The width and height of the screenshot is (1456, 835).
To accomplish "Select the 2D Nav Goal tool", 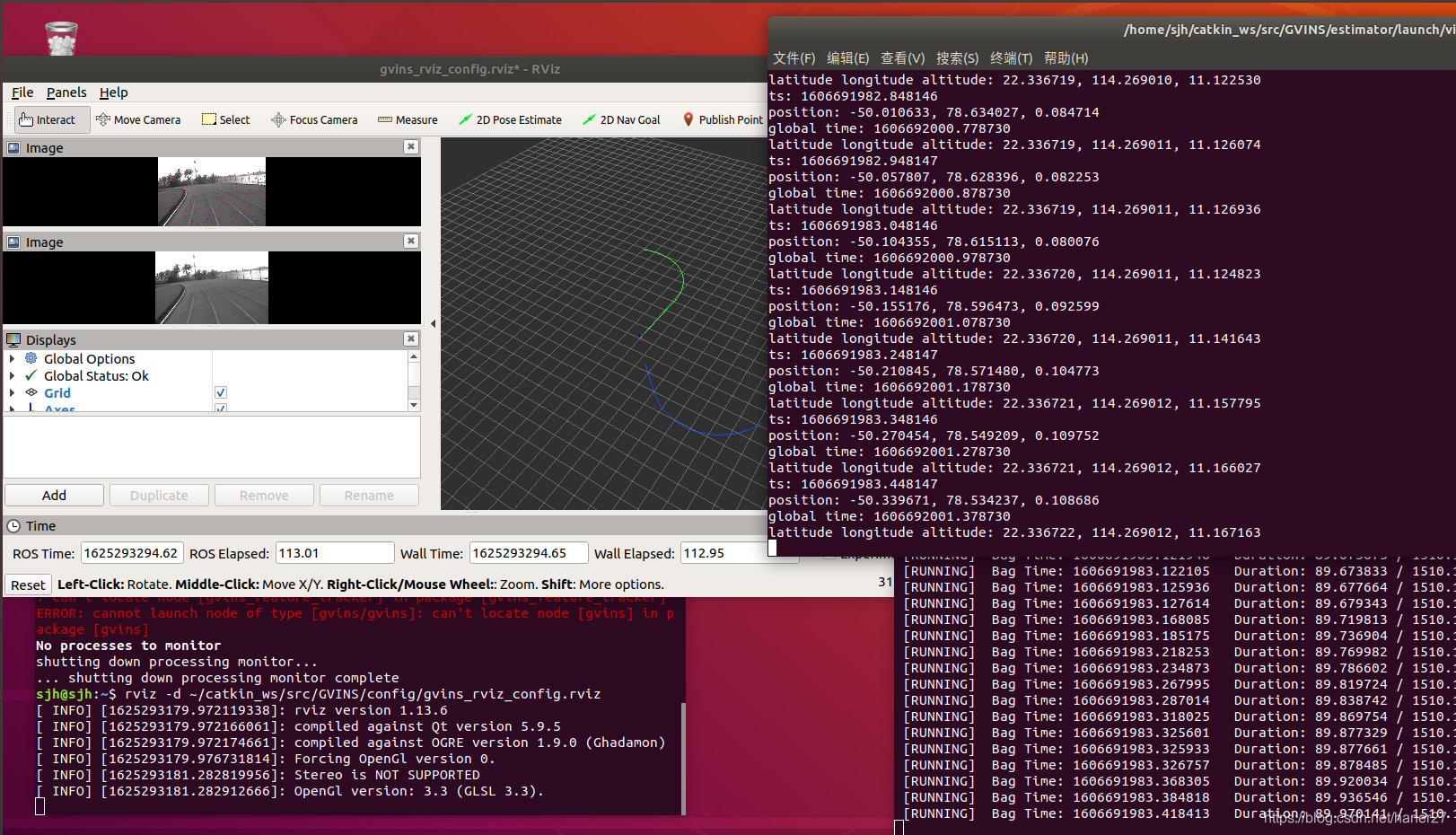I will [x=621, y=119].
